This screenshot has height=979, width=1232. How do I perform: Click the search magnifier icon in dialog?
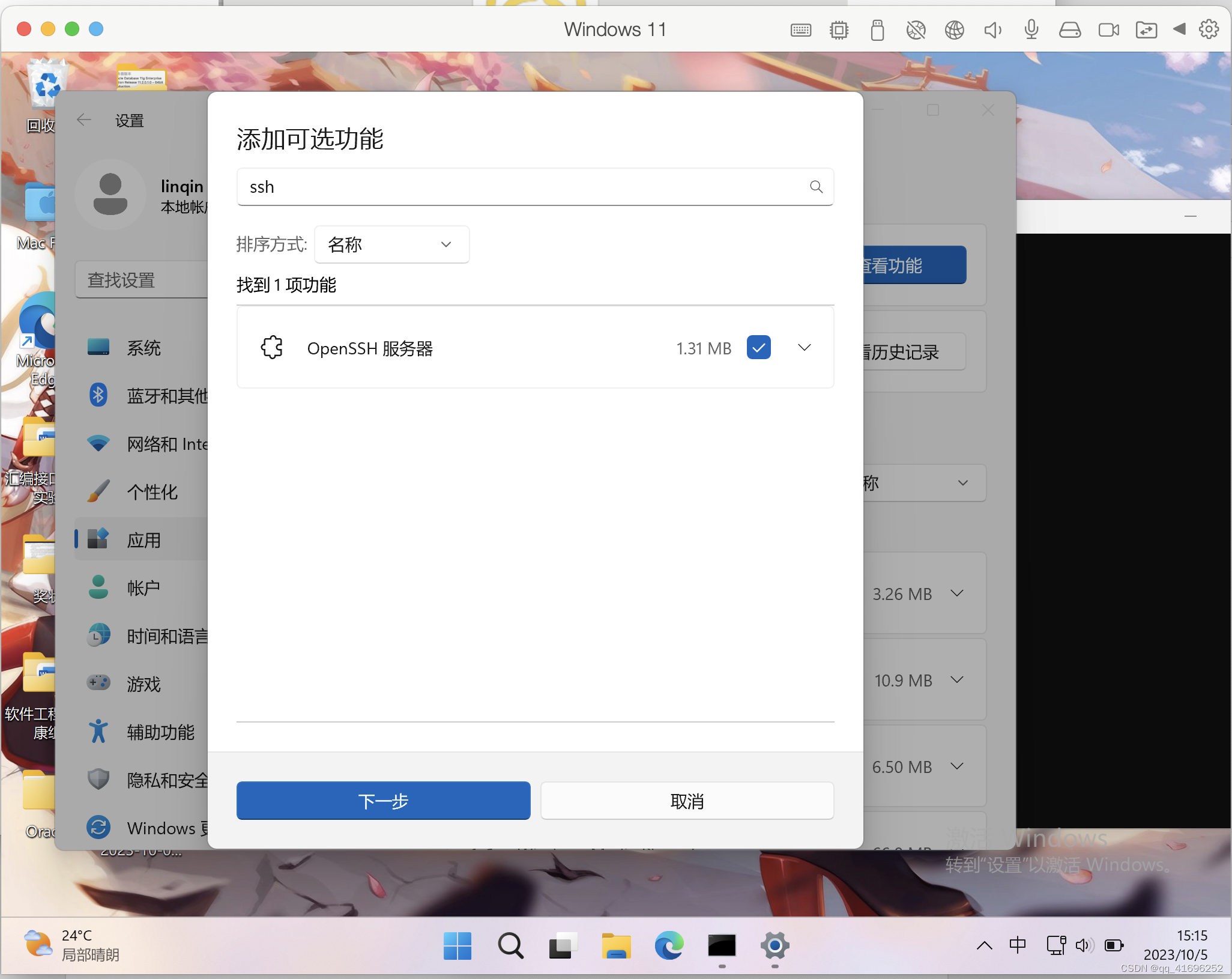(816, 187)
